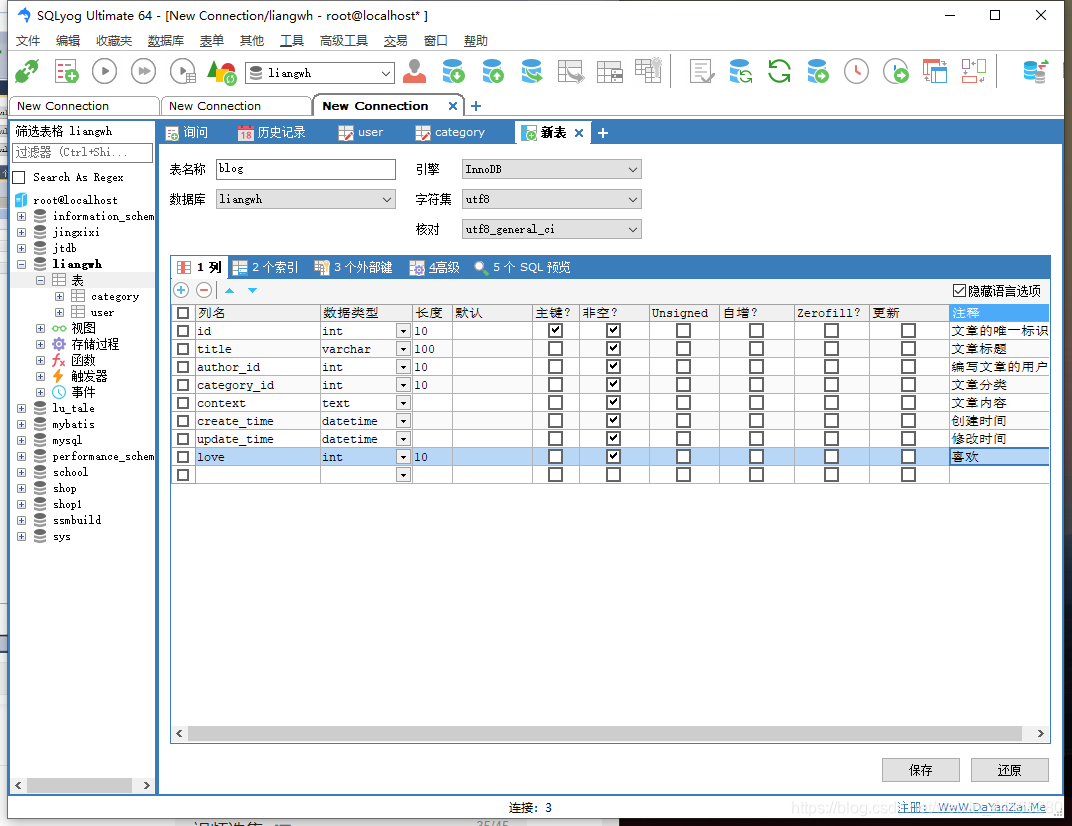Image resolution: width=1072 pixels, height=826 pixels.
Task: Open toolbar database selector liangwh
Action: (320, 72)
